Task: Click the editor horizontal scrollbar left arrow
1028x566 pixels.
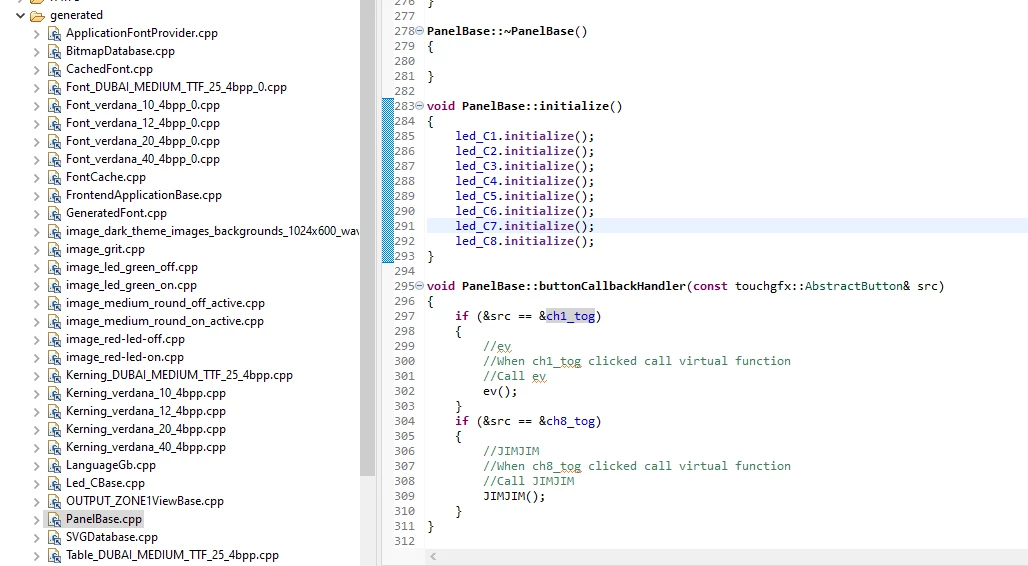Action: click(433, 556)
